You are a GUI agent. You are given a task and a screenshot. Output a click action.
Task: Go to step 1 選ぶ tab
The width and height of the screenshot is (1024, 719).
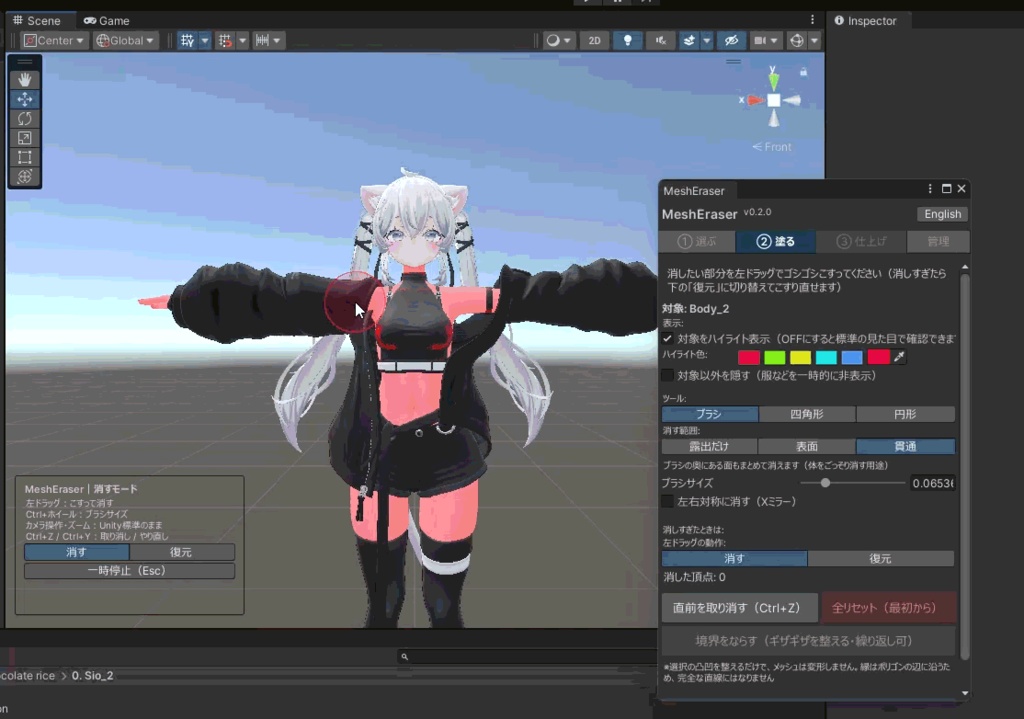(x=697, y=242)
